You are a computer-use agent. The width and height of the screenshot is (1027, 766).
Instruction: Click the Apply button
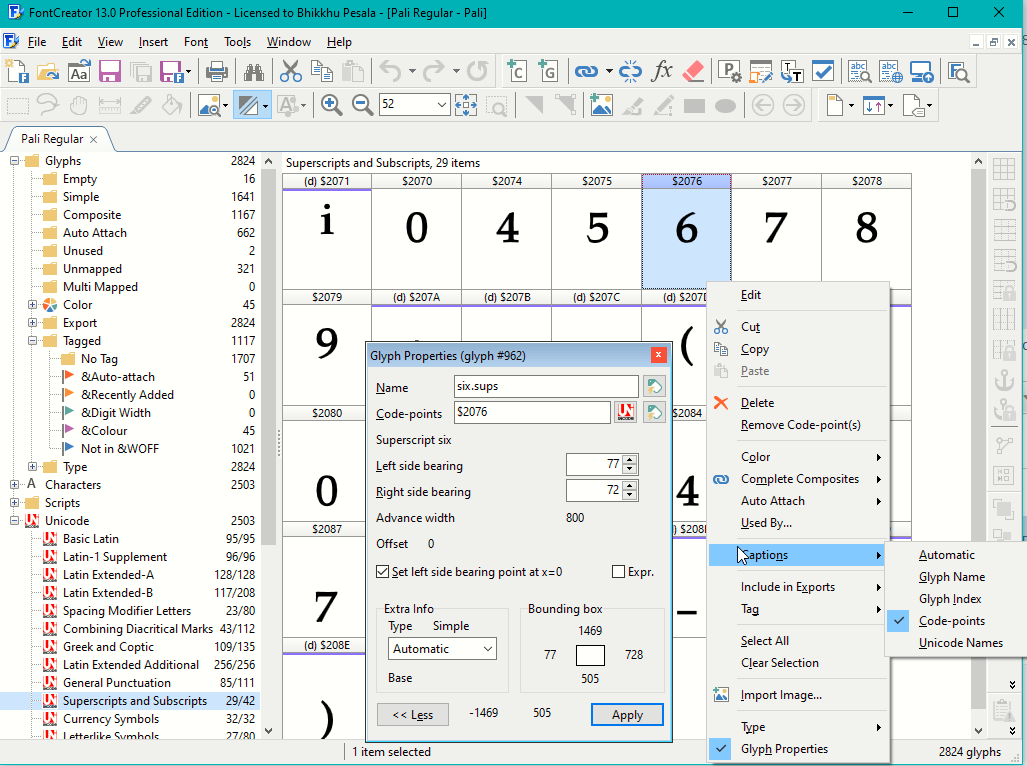(x=627, y=715)
